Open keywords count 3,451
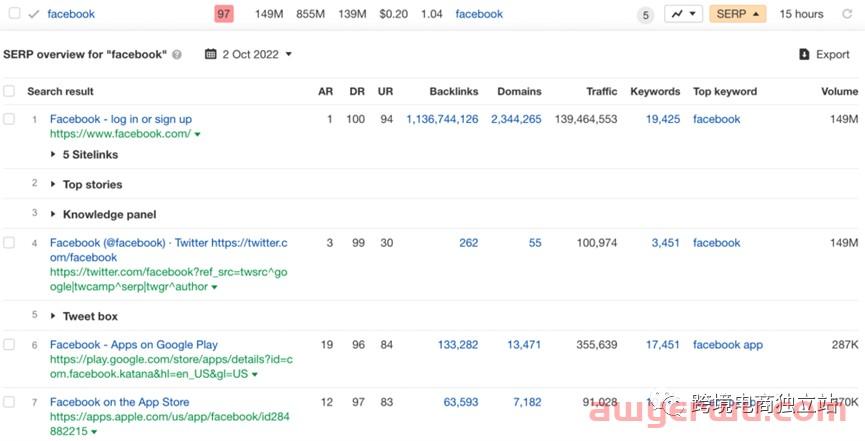 [x=665, y=243]
